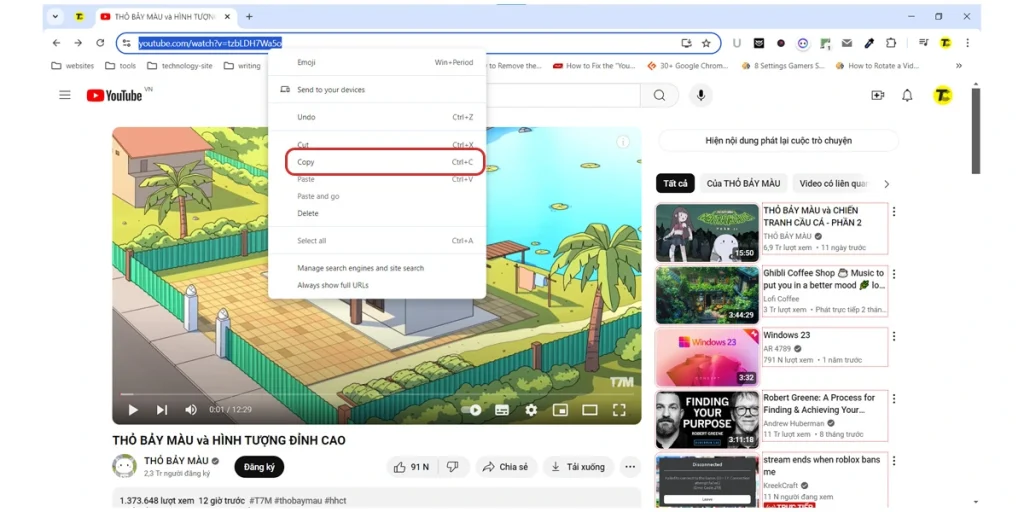
Task: Skip to the next video
Action: pyautogui.click(x=162, y=410)
